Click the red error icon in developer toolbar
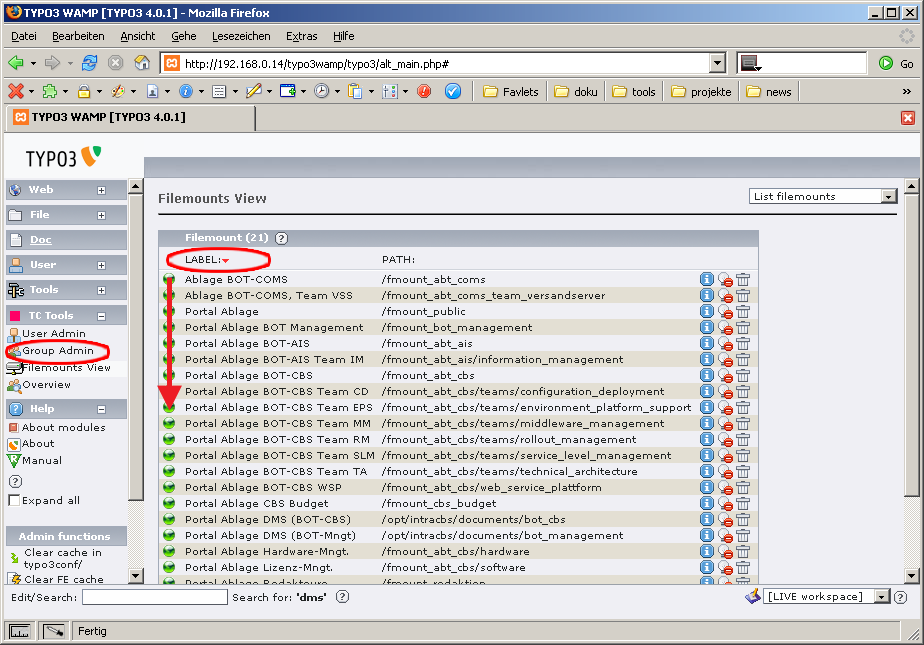This screenshot has width=924, height=645. [424, 91]
